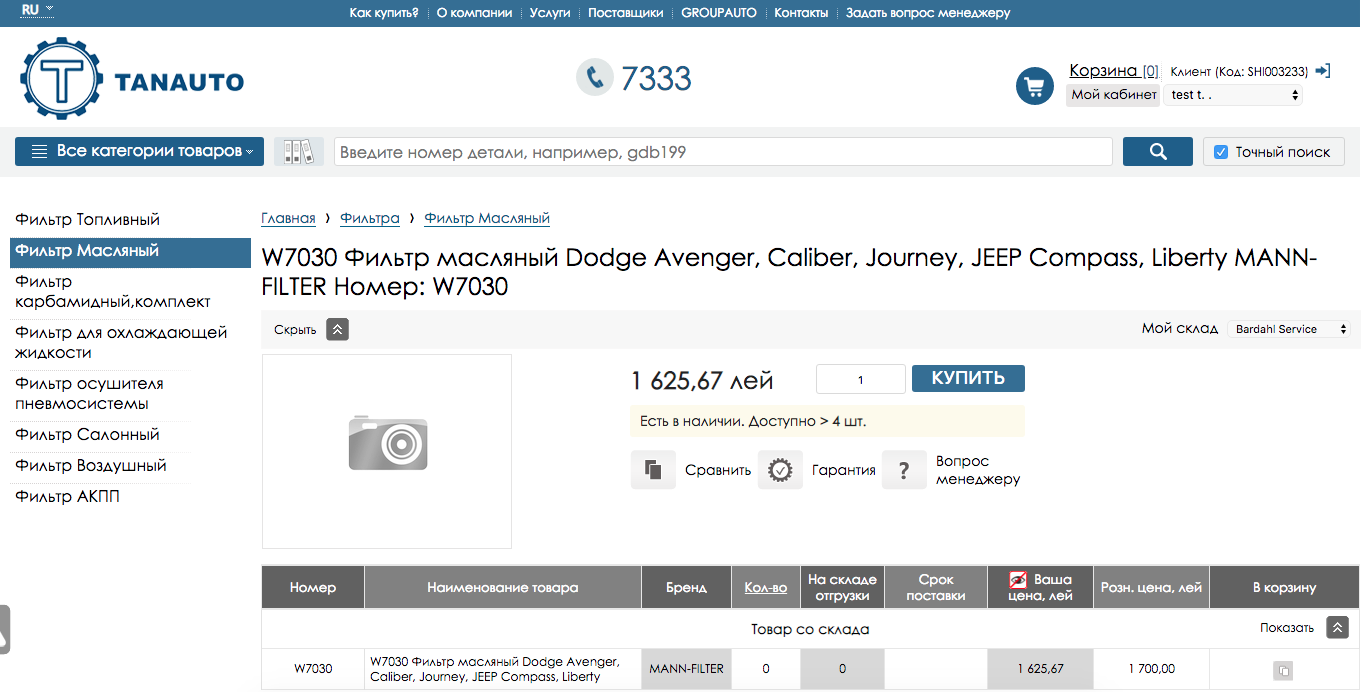Viewport: 1361px width, 692px height.
Task: Click the Compare copy icon
Action: 653,470
